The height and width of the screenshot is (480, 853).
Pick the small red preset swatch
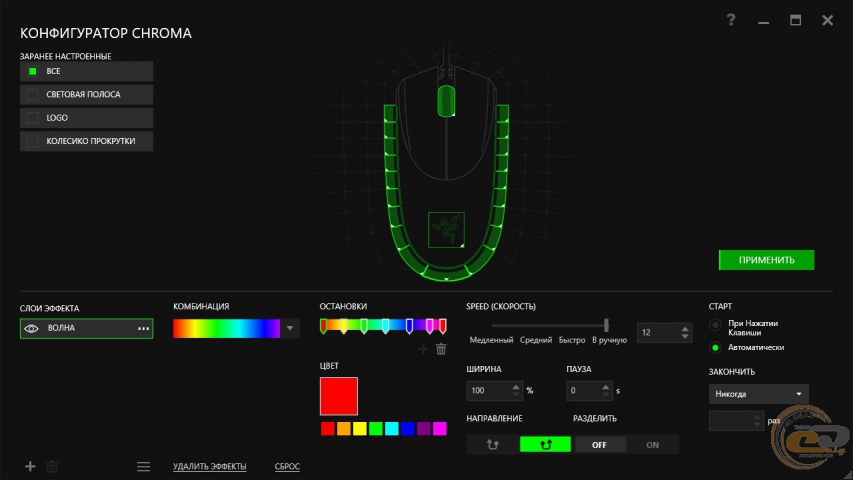point(327,429)
